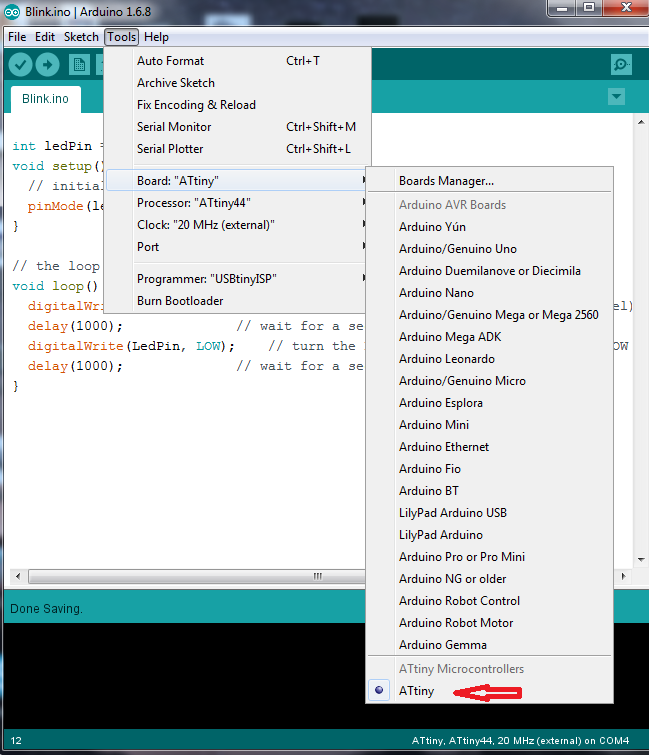Open the Edit menu
This screenshot has height=755, width=649.
coord(45,37)
